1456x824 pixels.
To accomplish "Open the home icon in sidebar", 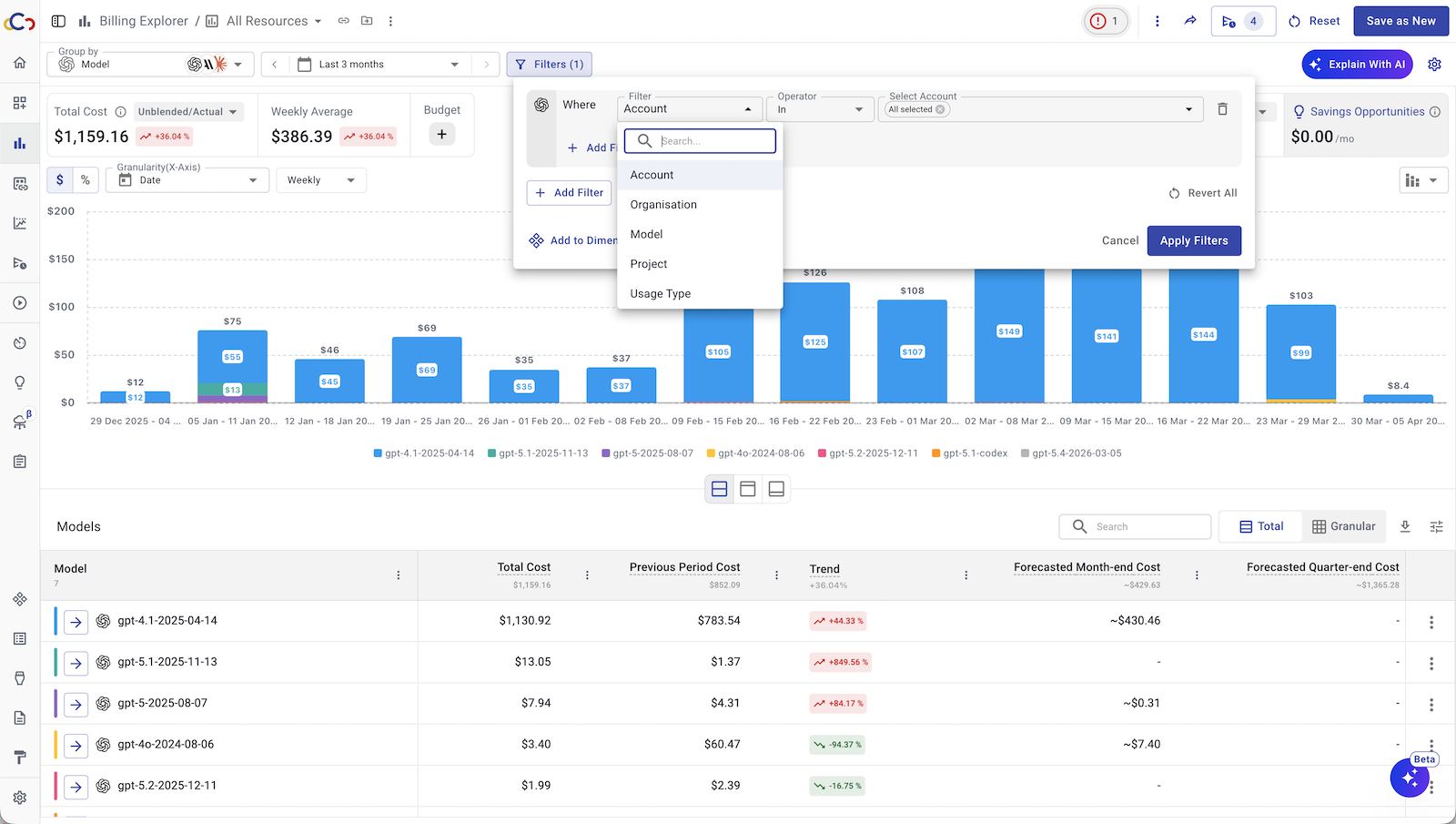I will pos(20,63).
